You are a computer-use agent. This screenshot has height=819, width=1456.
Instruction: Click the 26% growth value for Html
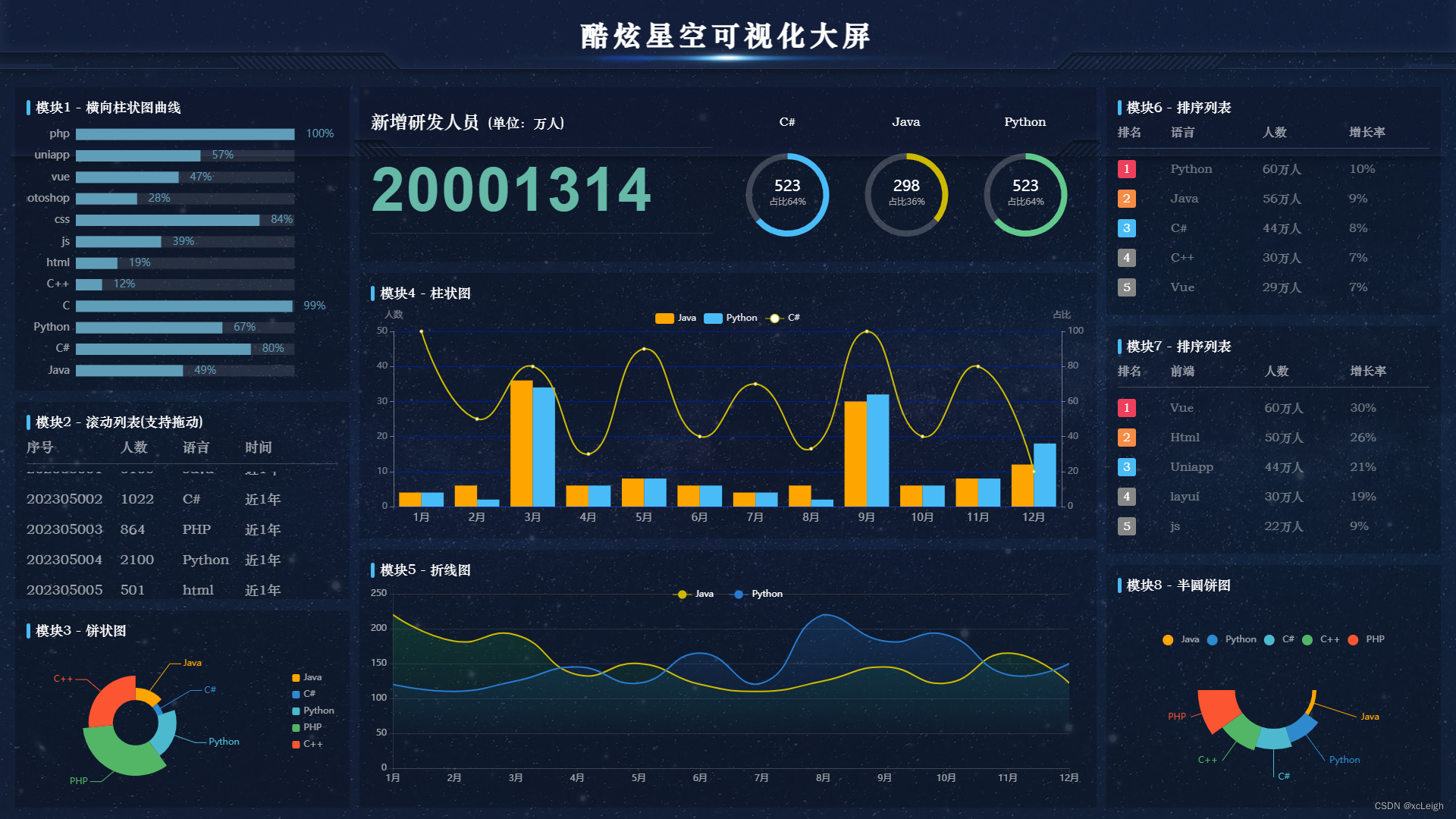[x=1363, y=438]
